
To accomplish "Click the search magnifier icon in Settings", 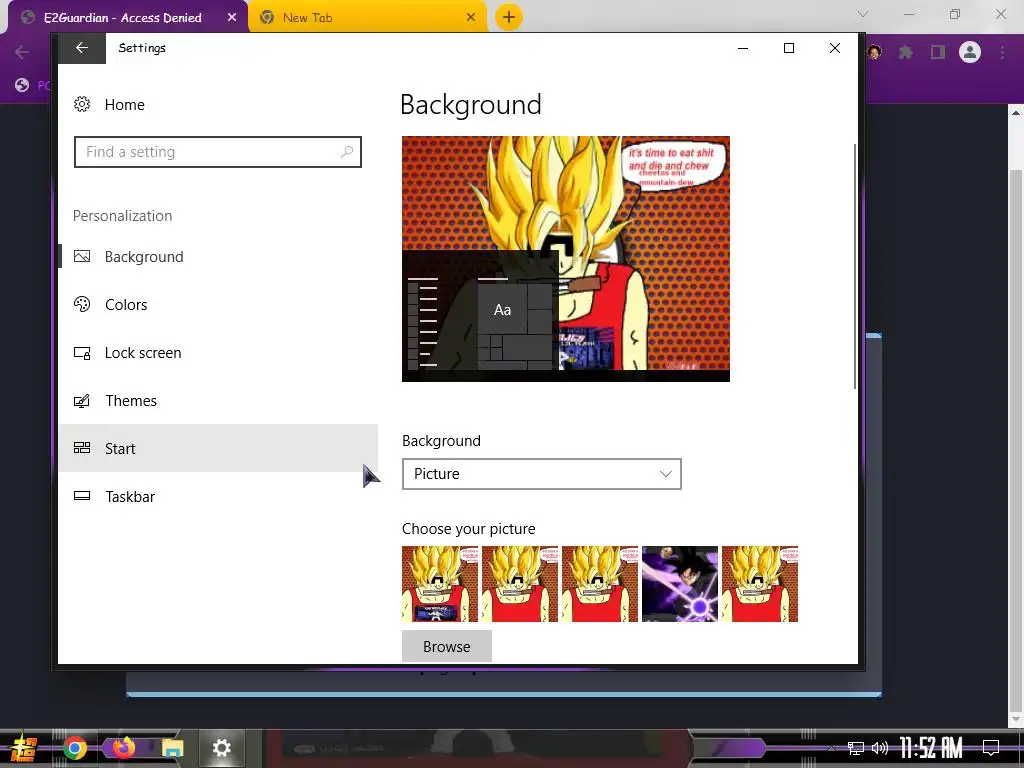I will (x=347, y=152).
